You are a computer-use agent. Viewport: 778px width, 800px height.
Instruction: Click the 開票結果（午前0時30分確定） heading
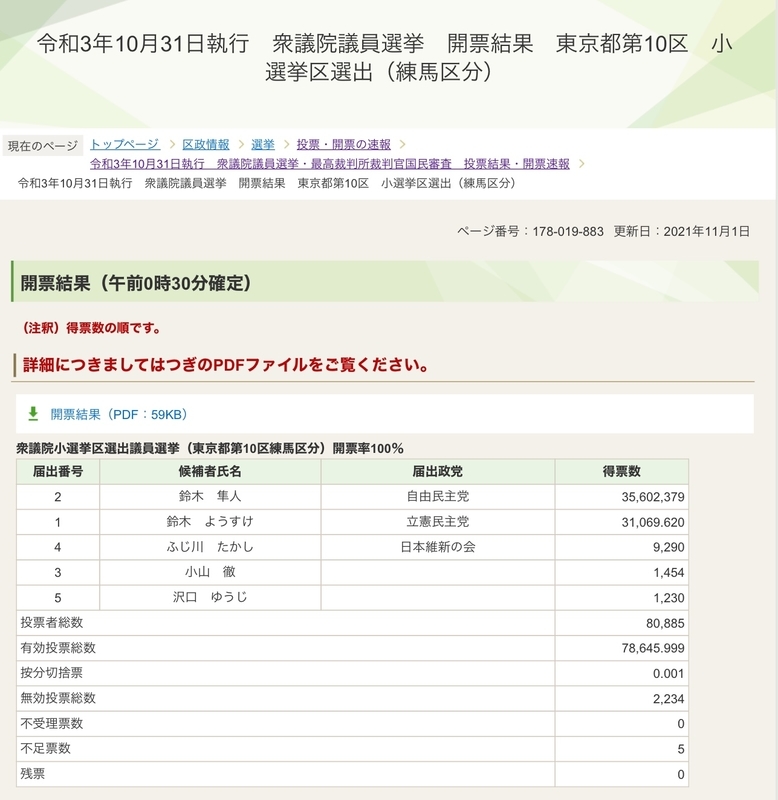tap(136, 283)
